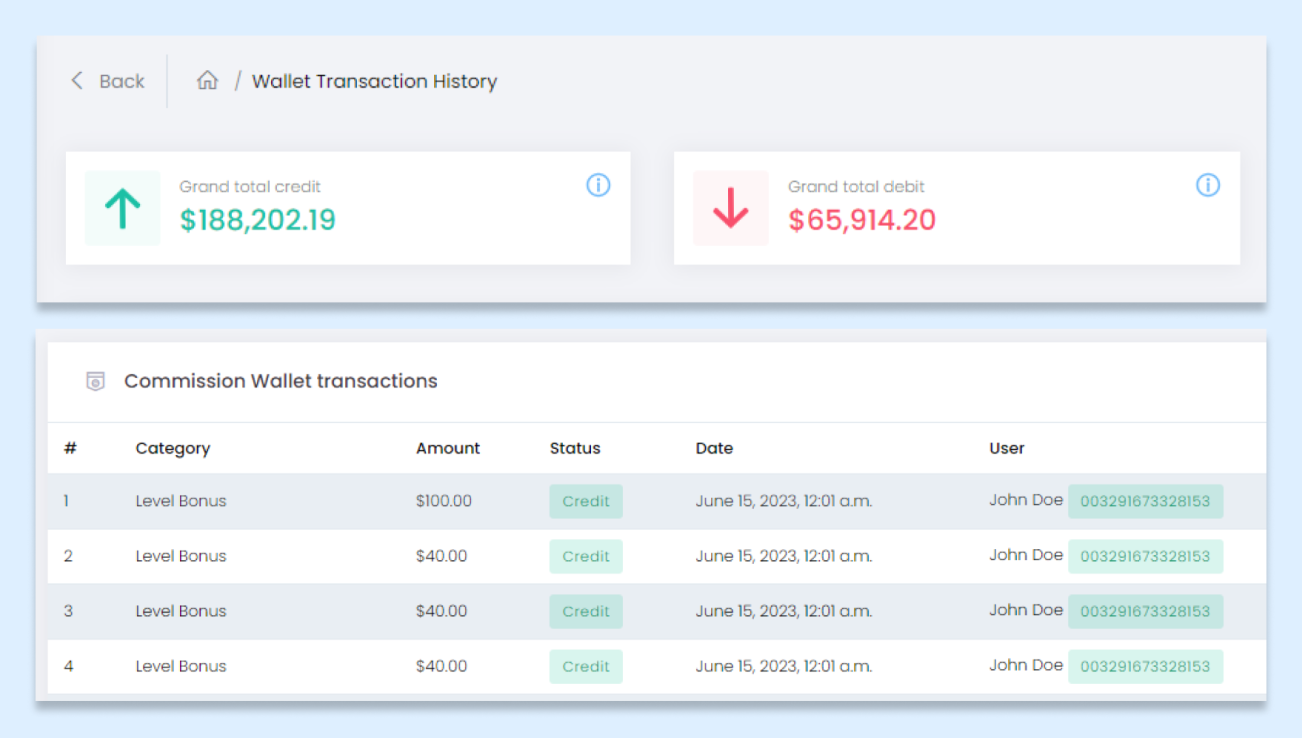Screen dimensions: 1302x738
Task: Click row number 1
Action: click(x=67, y=501)
